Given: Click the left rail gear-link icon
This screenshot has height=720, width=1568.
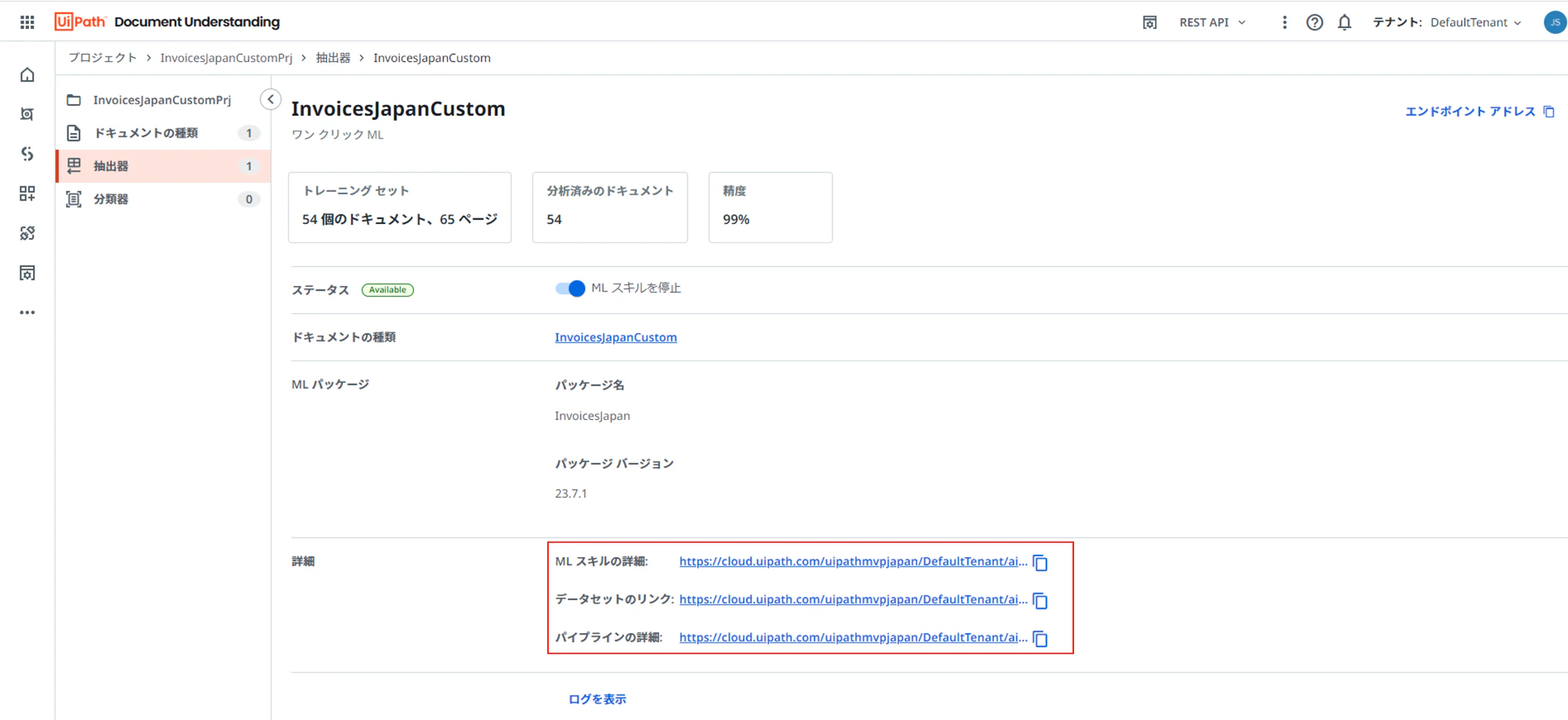Looking at the screenshot, I should (27, 233).
